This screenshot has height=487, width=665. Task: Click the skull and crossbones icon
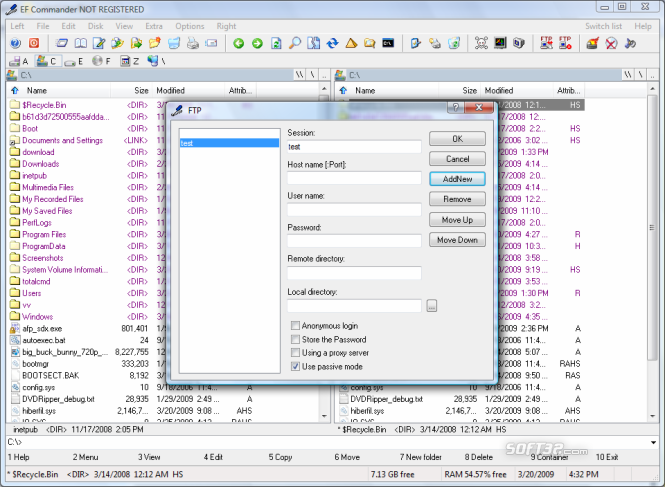pyautogui.click(x=481, y=43)
